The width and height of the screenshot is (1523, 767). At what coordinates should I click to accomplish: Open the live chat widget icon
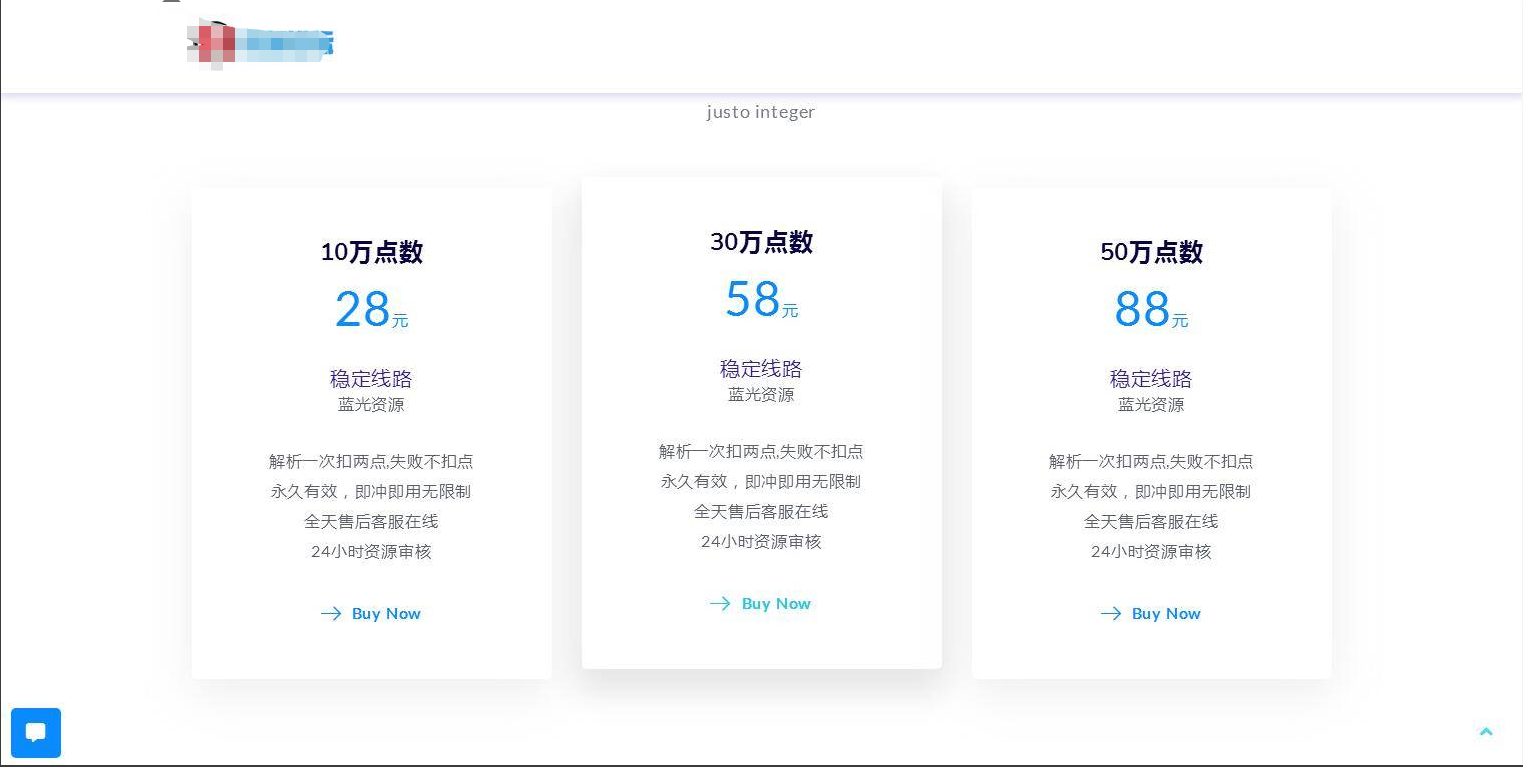point(36,732)
